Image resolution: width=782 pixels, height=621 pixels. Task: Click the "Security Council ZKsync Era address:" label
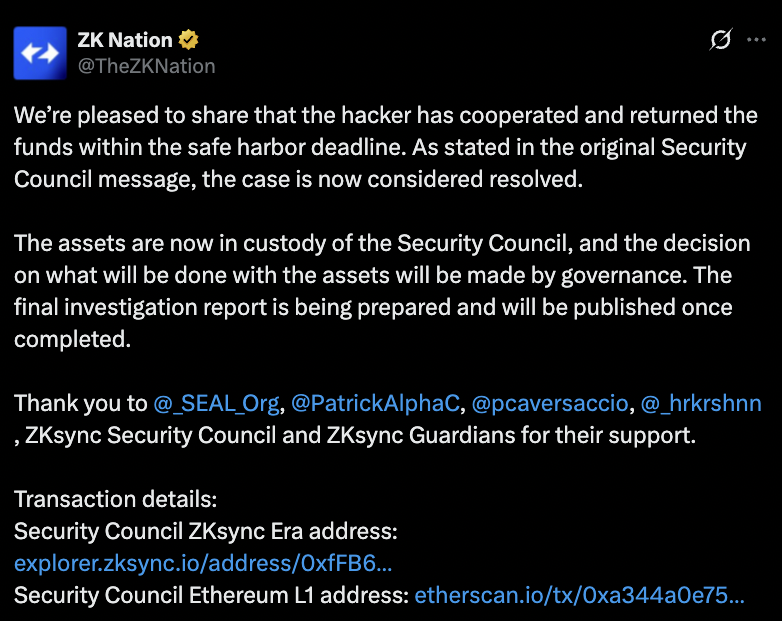click(205, 532)
